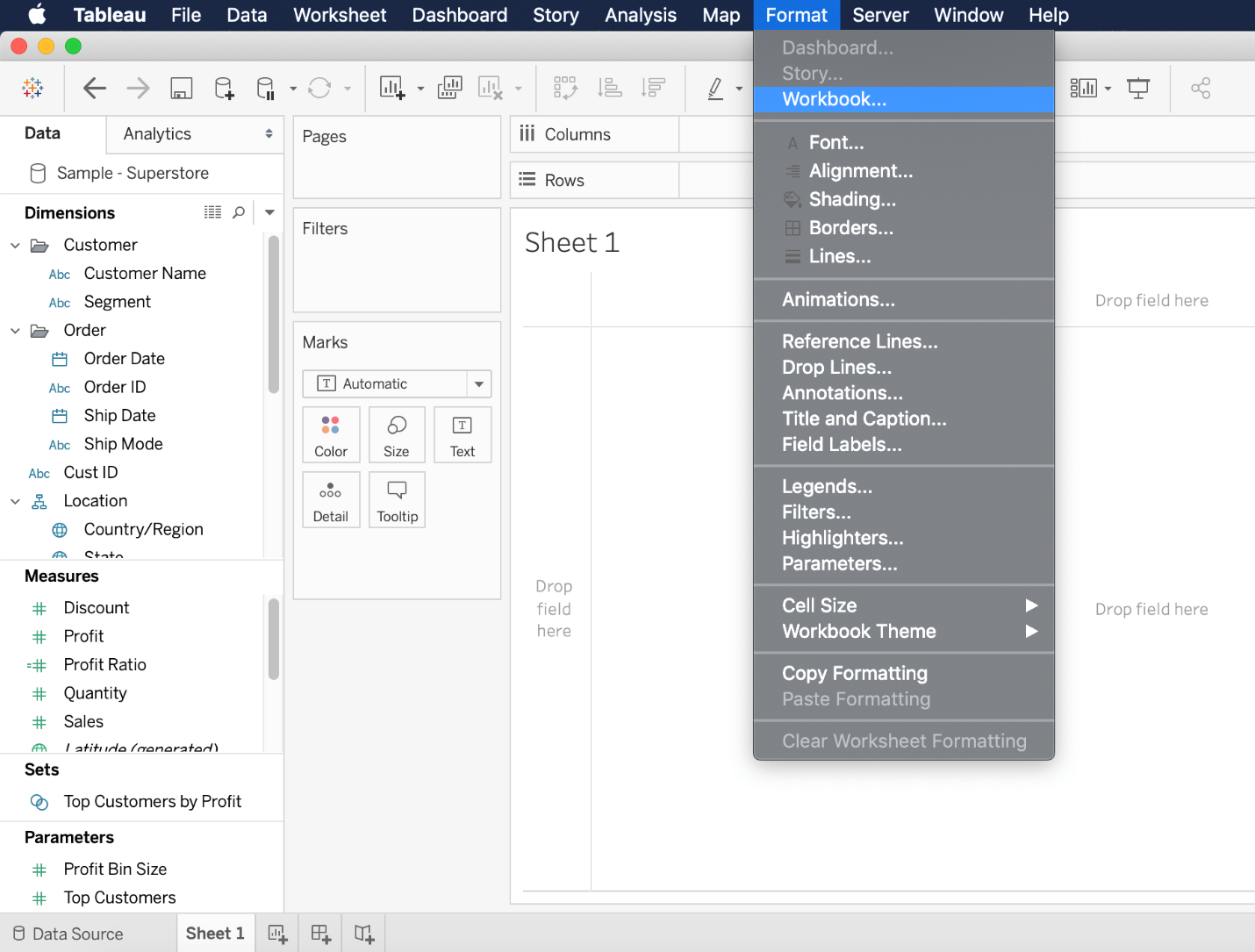Click the Share workbook icon

pyautogui.click(x=1201, y=88)
